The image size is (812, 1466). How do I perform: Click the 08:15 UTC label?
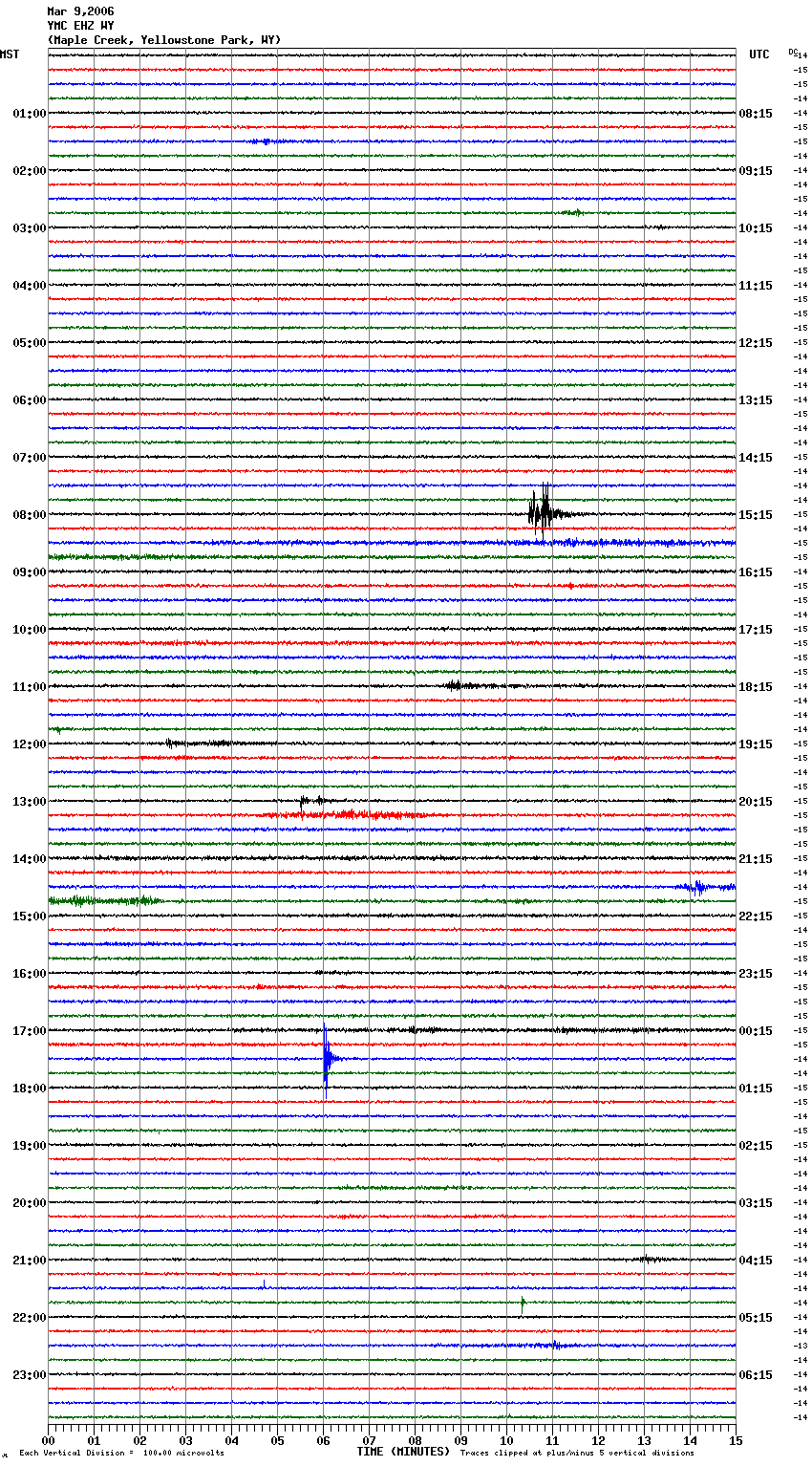pyautogui.click(x=756, y=114)
